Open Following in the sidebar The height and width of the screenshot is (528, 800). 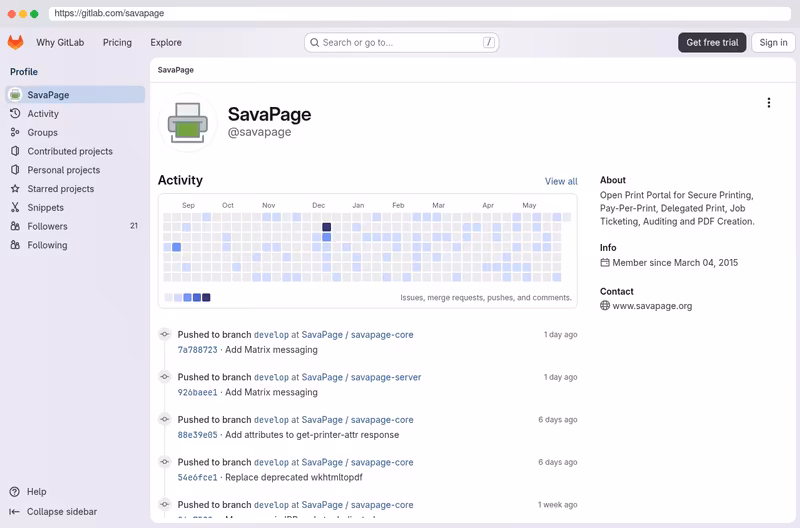tap(76, 245)
